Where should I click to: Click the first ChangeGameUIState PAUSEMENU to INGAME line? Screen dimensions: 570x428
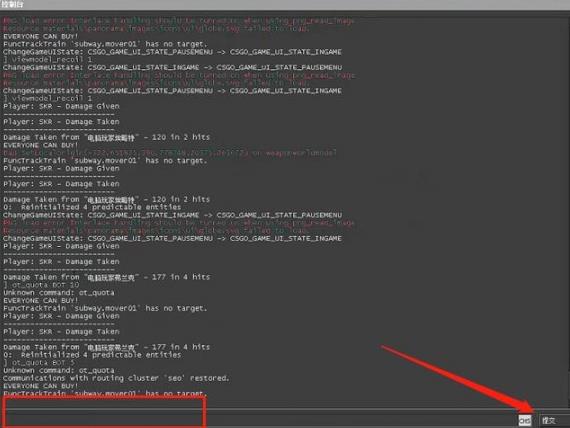(x=172, y=52)
